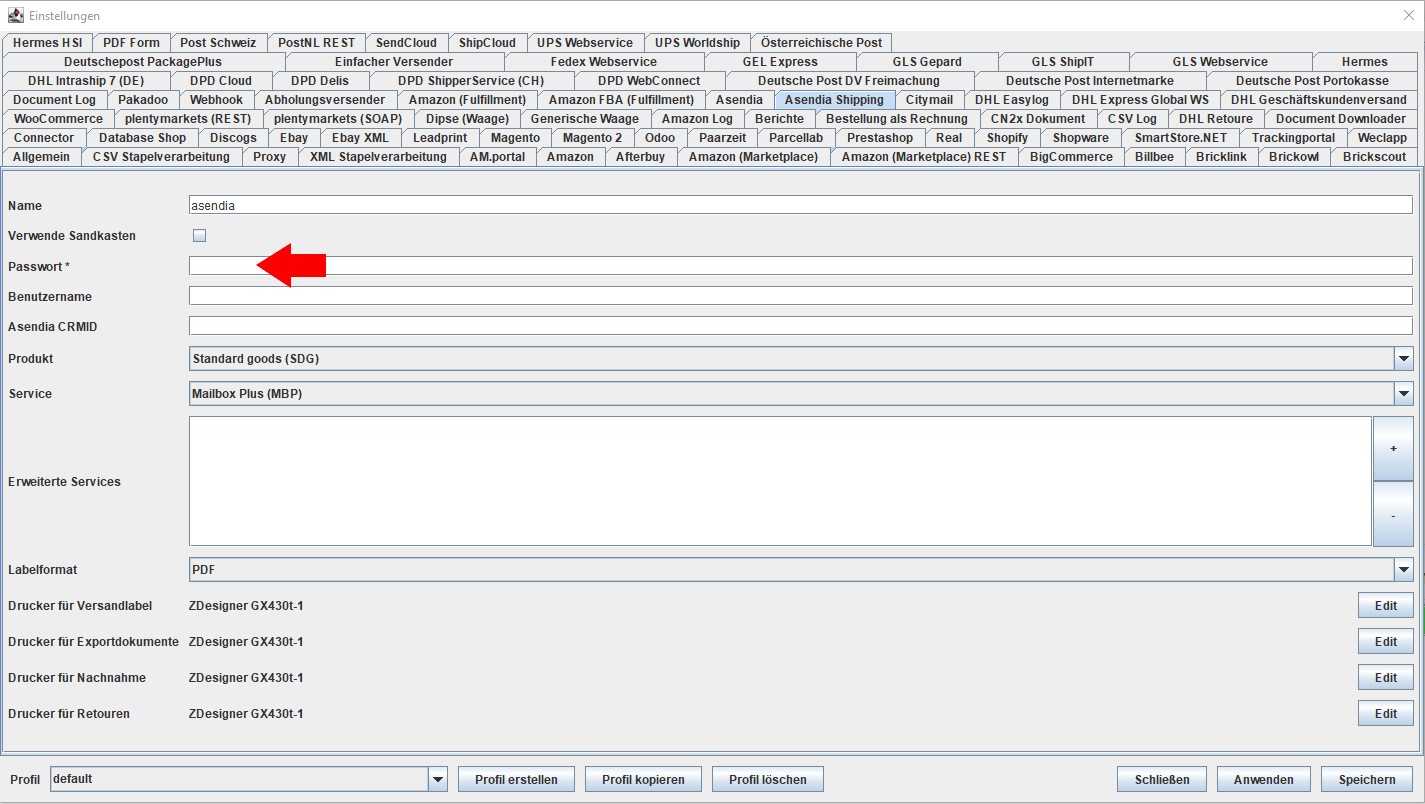Select the DHL Retoure tab
The width and height of the screenshot is (1425, 804).
[1216, 119]
